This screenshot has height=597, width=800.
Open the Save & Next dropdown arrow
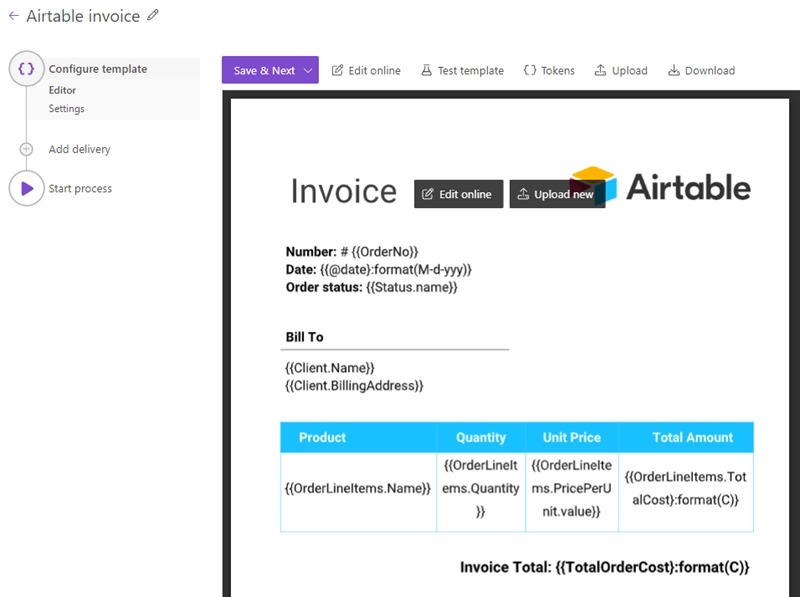[308, 70]
